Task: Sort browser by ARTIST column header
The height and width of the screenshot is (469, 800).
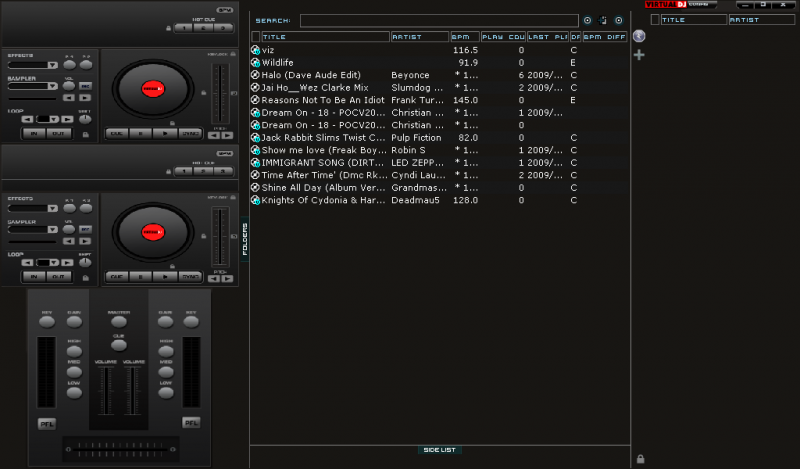Action: tap(419, 37)
